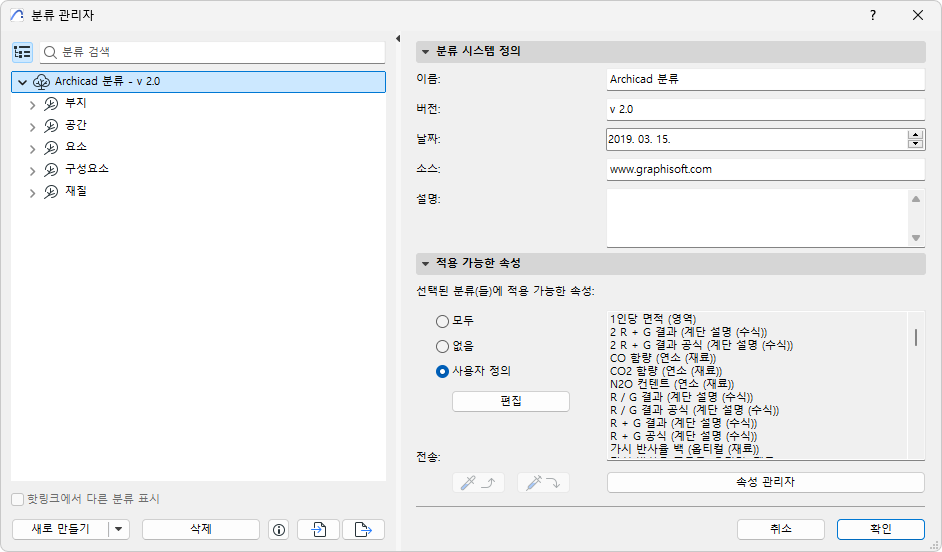Image resolution: width=942 pixels, height=552 pixels.
Task: Decrease the date with the down stepper
Action: [916, 144]
